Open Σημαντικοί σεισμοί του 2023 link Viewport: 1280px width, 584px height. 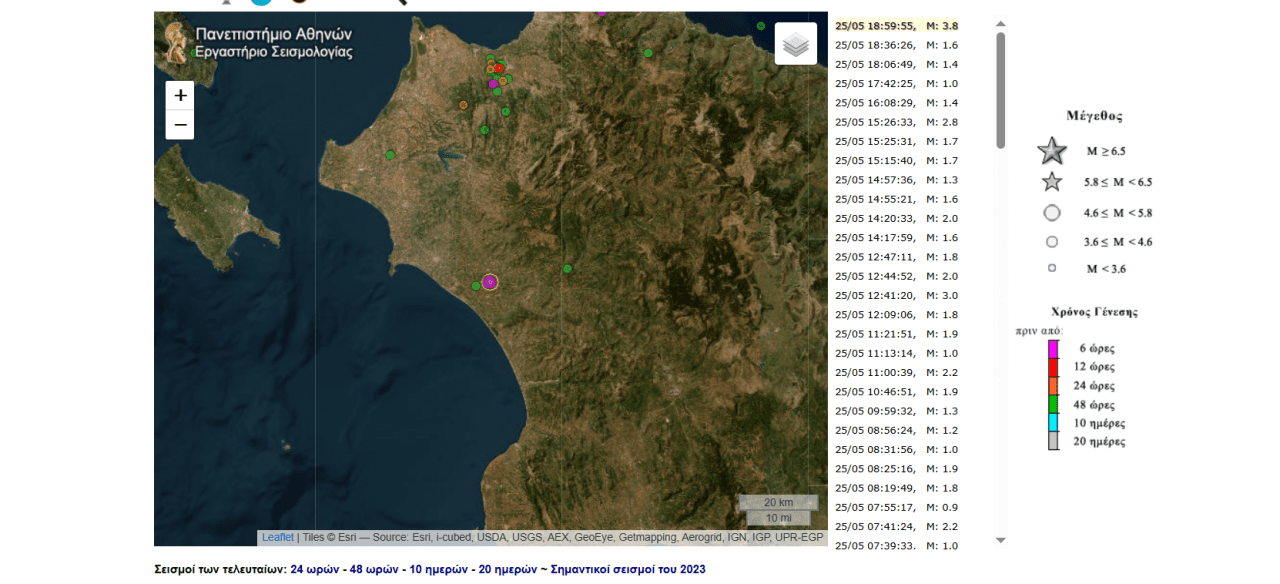click(x=628, y=570)
